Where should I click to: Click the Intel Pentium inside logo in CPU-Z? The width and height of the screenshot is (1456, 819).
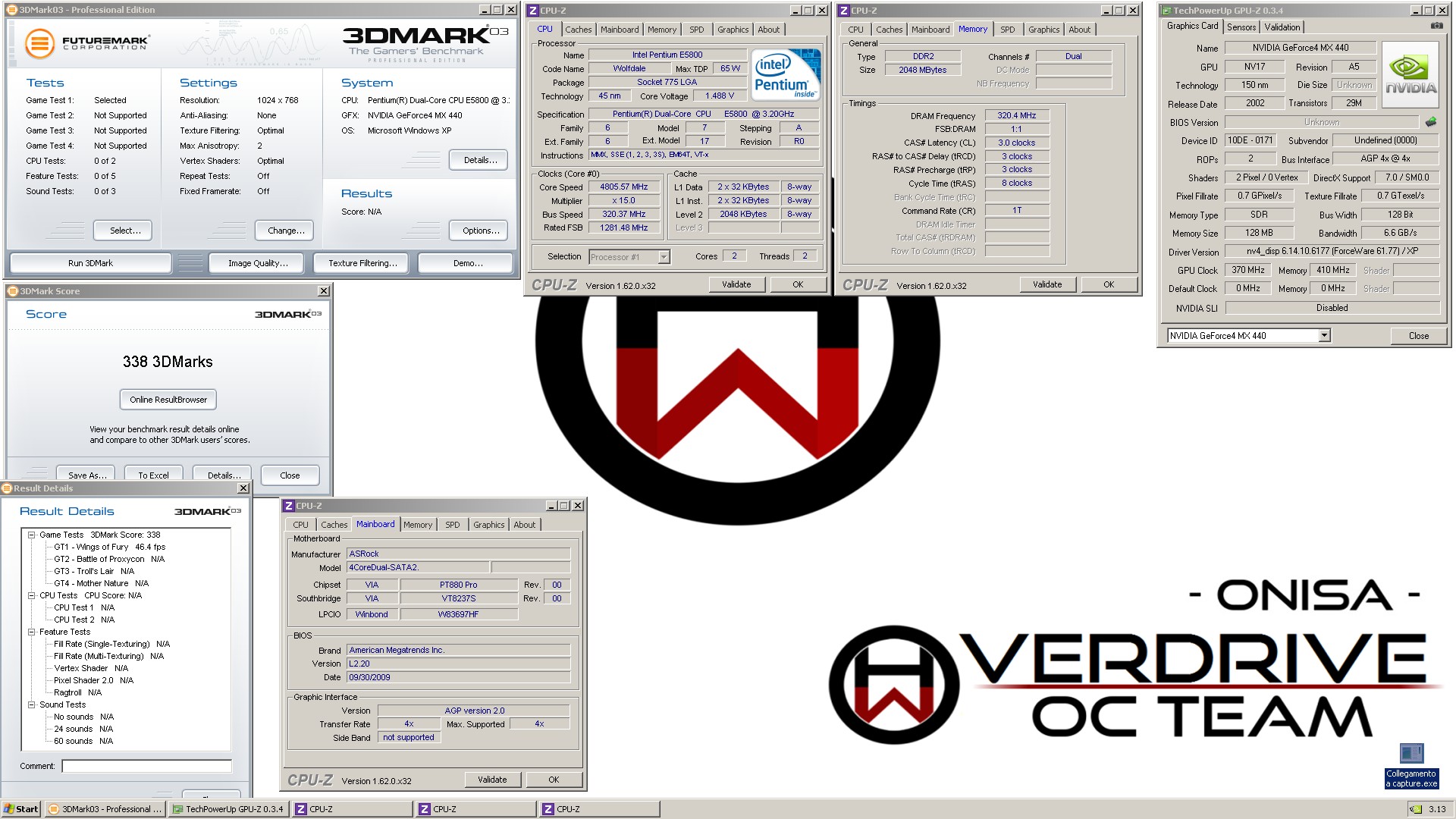[786, 74]
